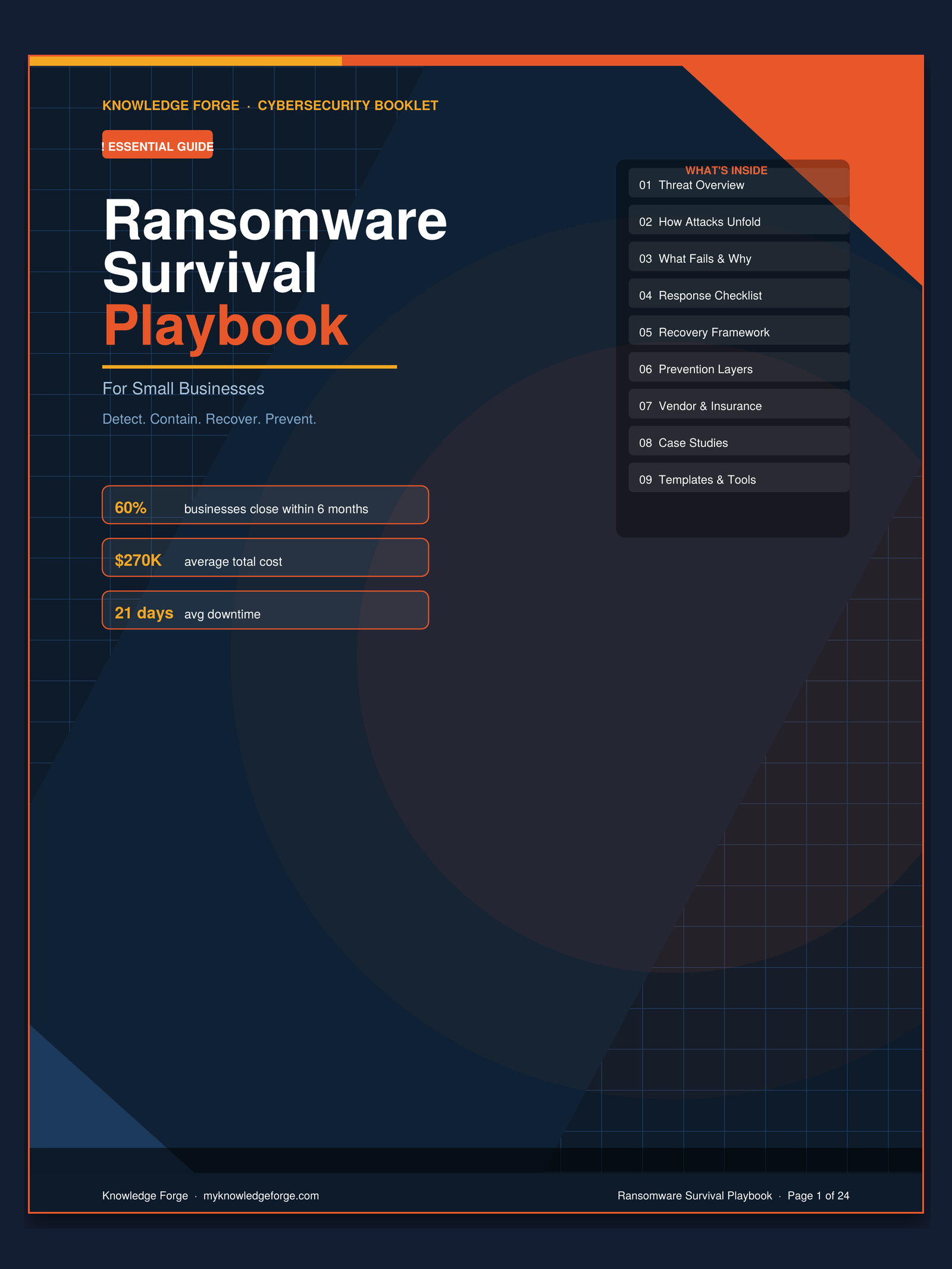Select 07 Vendor & Insurance
Screen dimensions: 952x1269
tap(739, 405)
